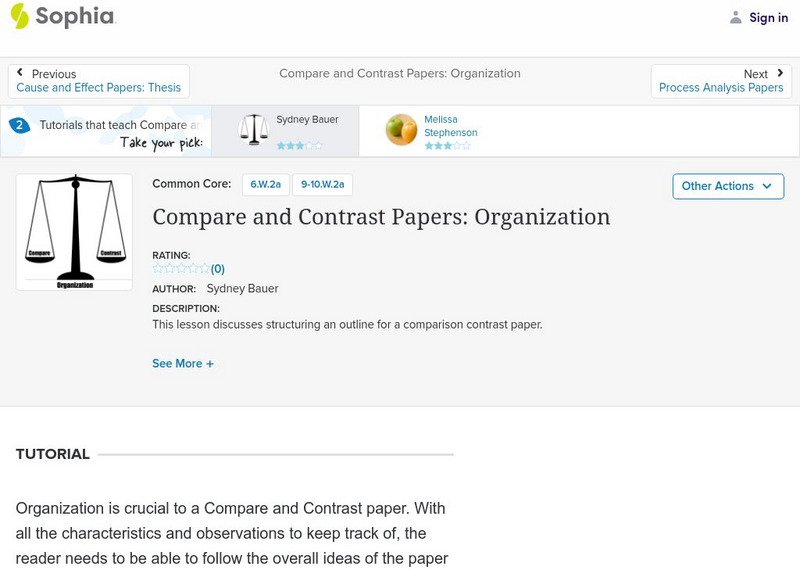Screen dimensions: 800x570
Task: Switch to Sydney Bauer's tutorial tab
Action: pos(307,120)
